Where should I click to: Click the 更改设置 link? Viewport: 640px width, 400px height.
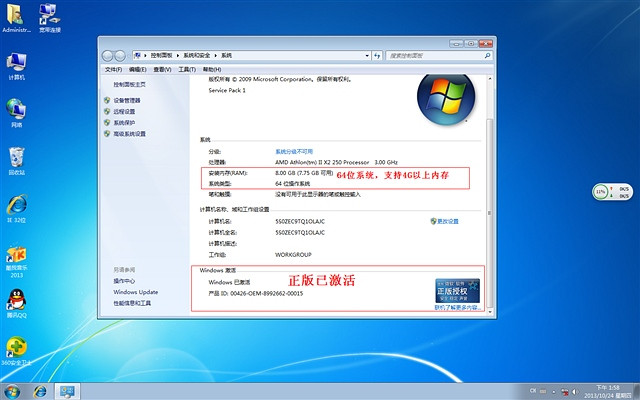point(448,221)
